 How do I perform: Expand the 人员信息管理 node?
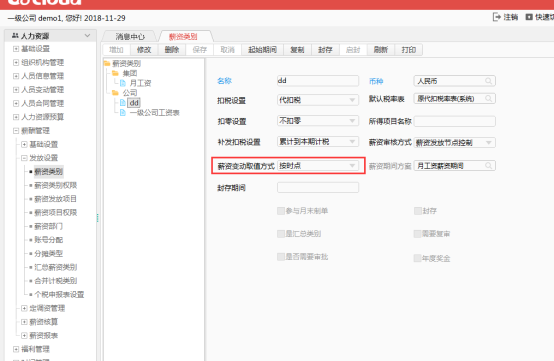click(16, 76)
